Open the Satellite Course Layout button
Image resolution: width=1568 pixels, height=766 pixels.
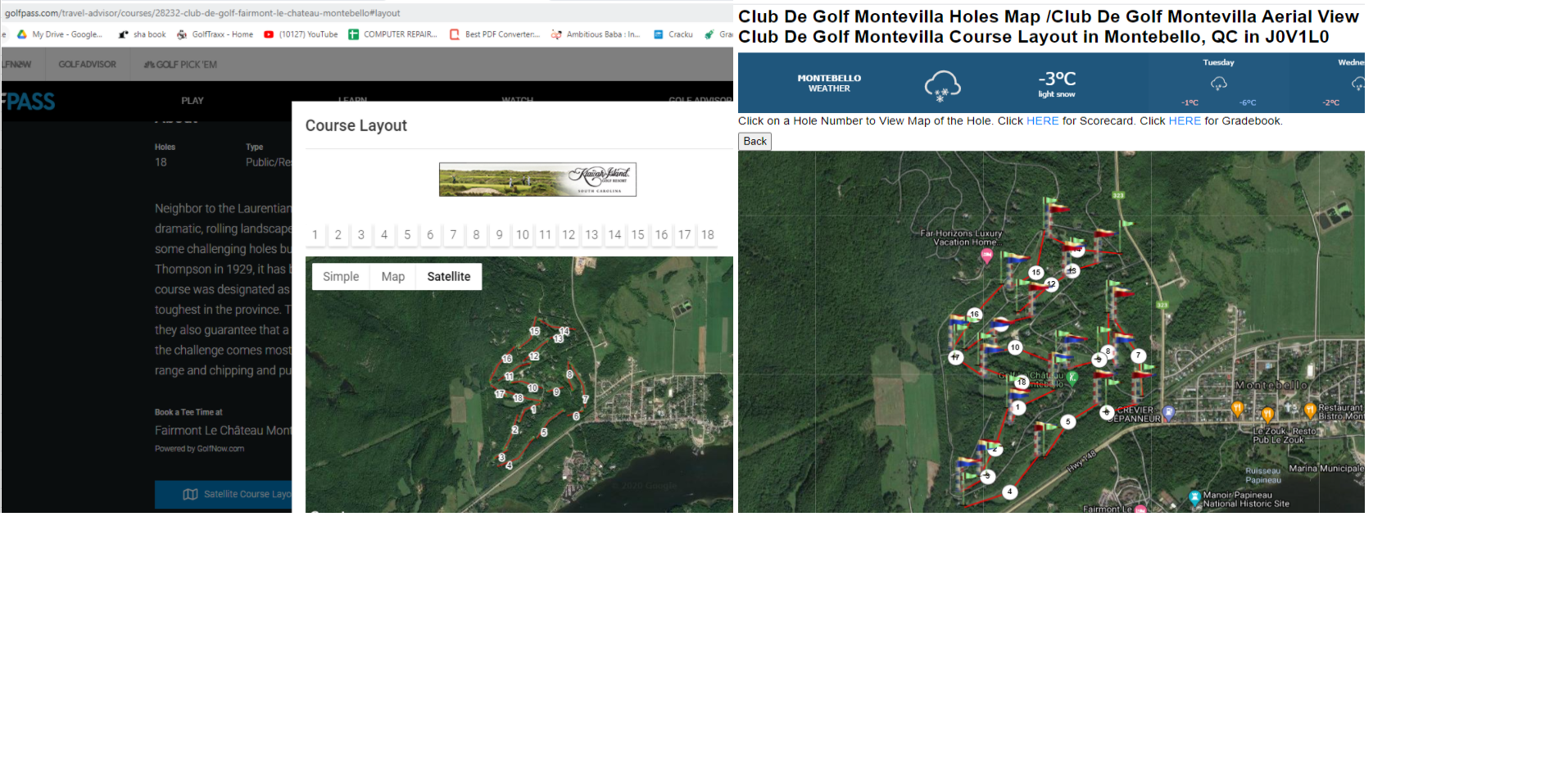[x=224, y=495]
